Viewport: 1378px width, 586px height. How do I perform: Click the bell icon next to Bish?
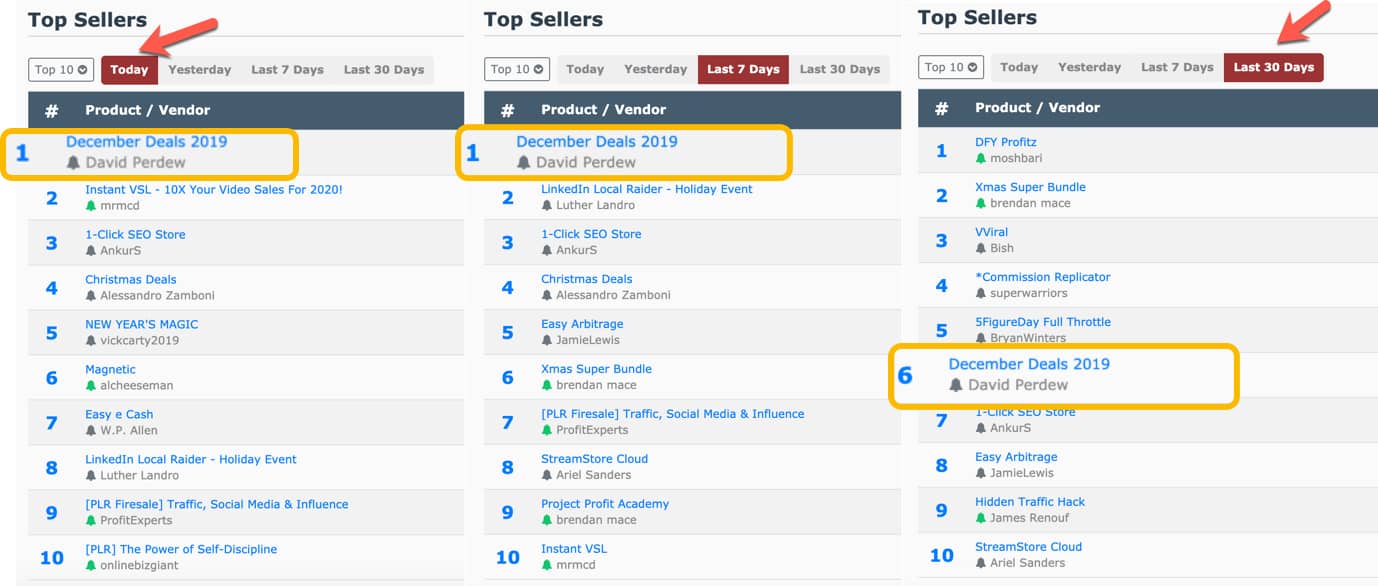click(x=981, y=248)
